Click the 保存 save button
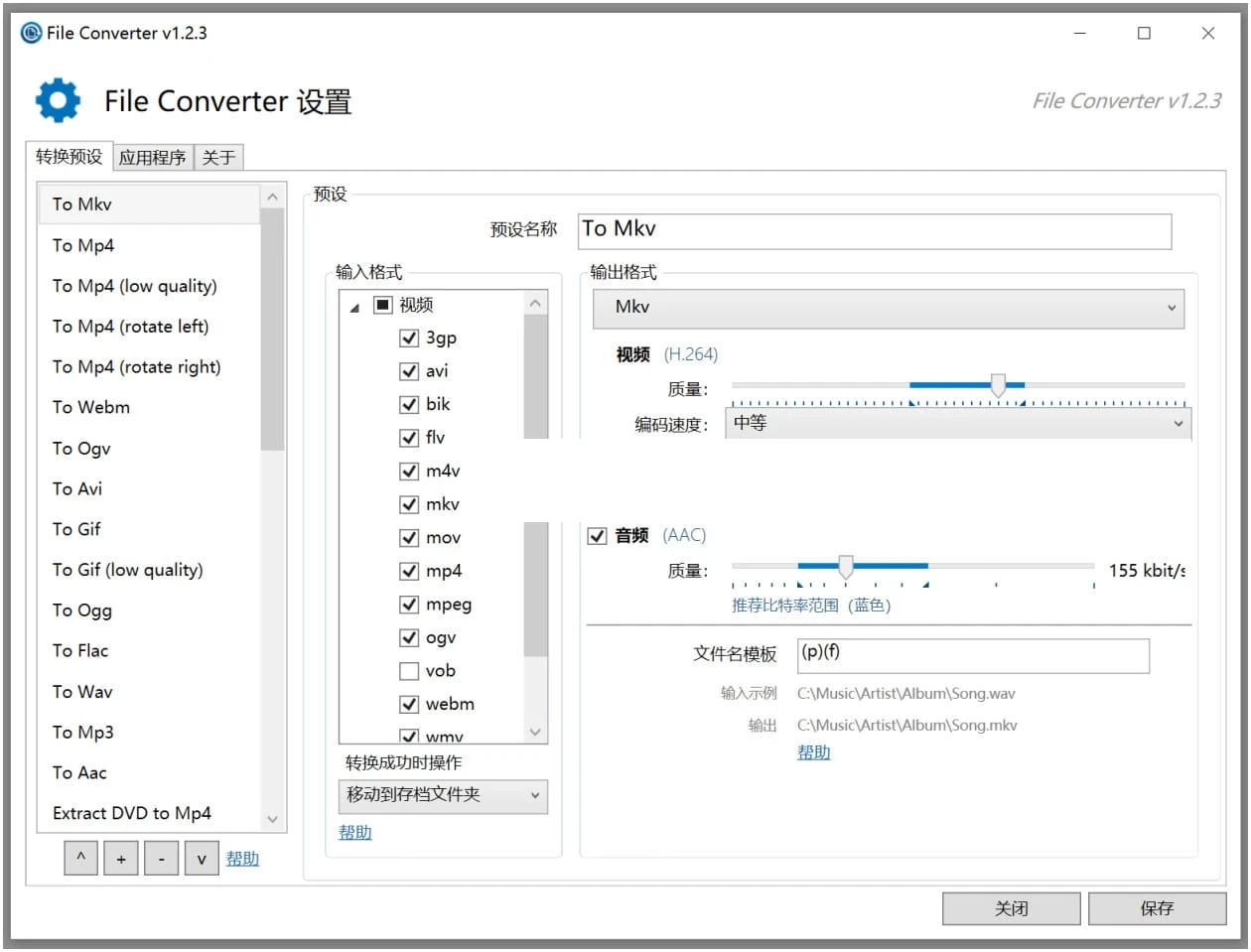Screen dimensions: 1251x952 (1158, 907)
